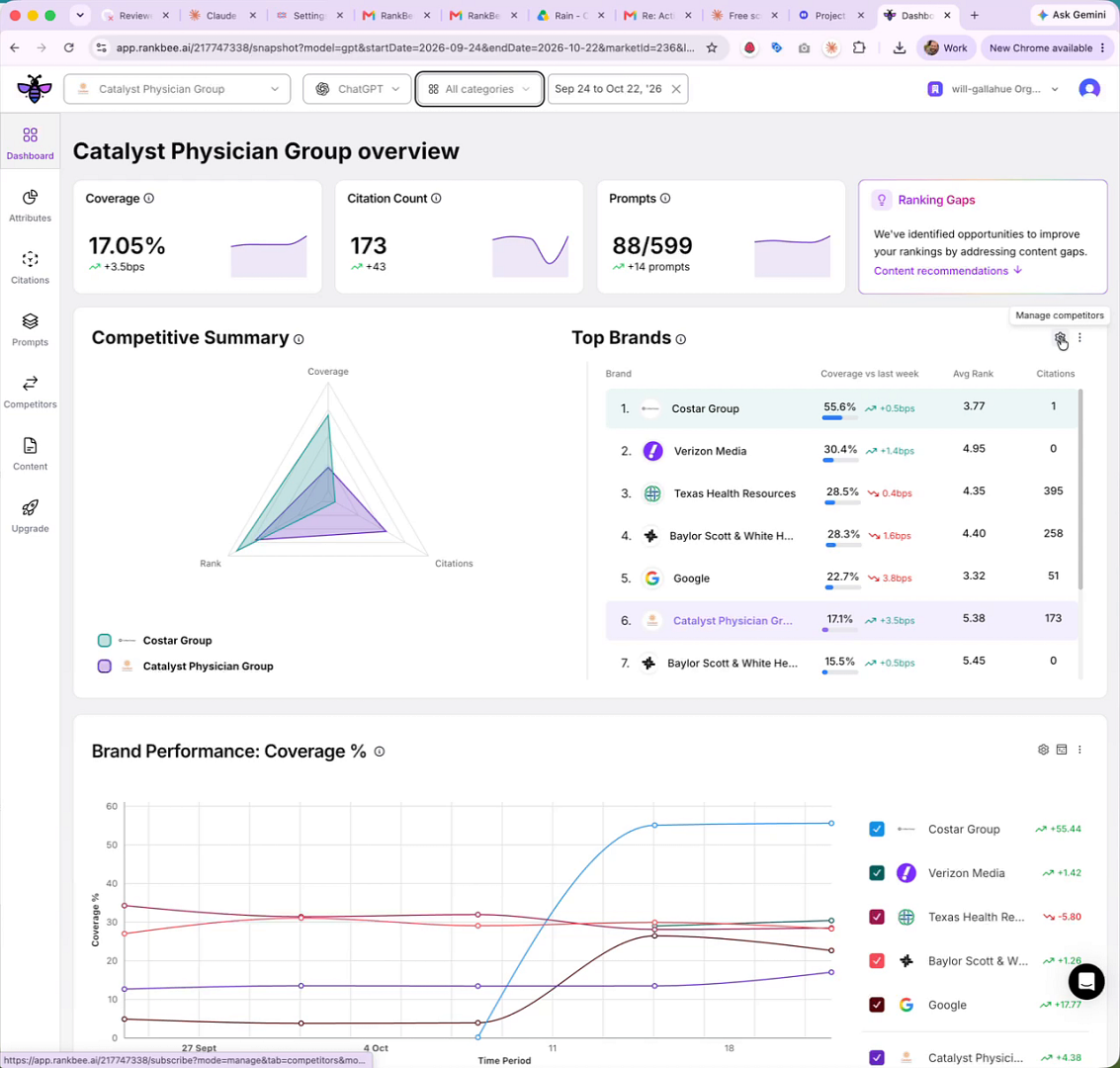This screenshot has width=1120, height=1068.
Task: Open the will-gallahue Org dropdown
Action: click(992, 89)
